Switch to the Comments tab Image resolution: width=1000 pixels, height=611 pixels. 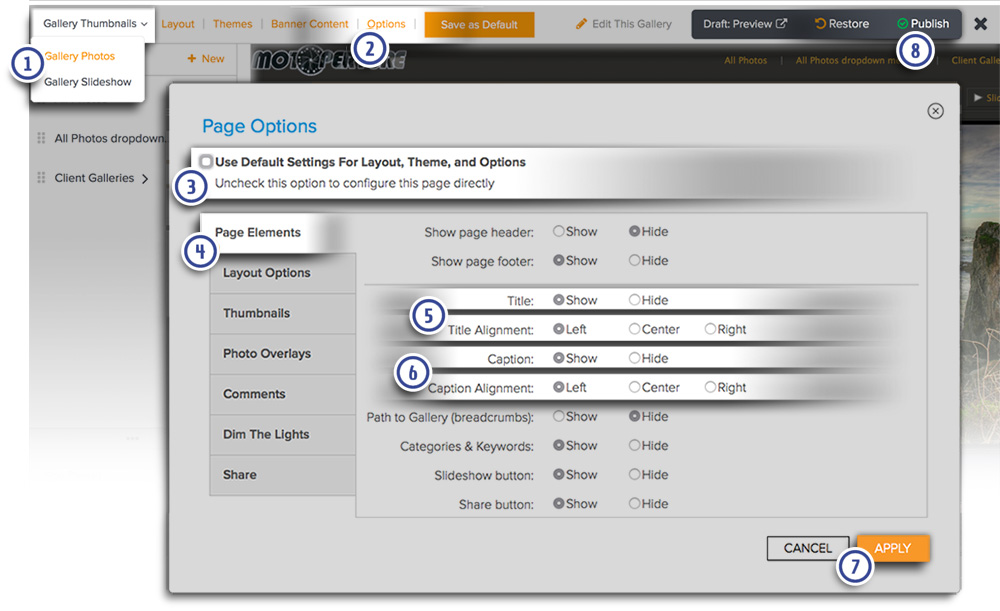point(283,394)
